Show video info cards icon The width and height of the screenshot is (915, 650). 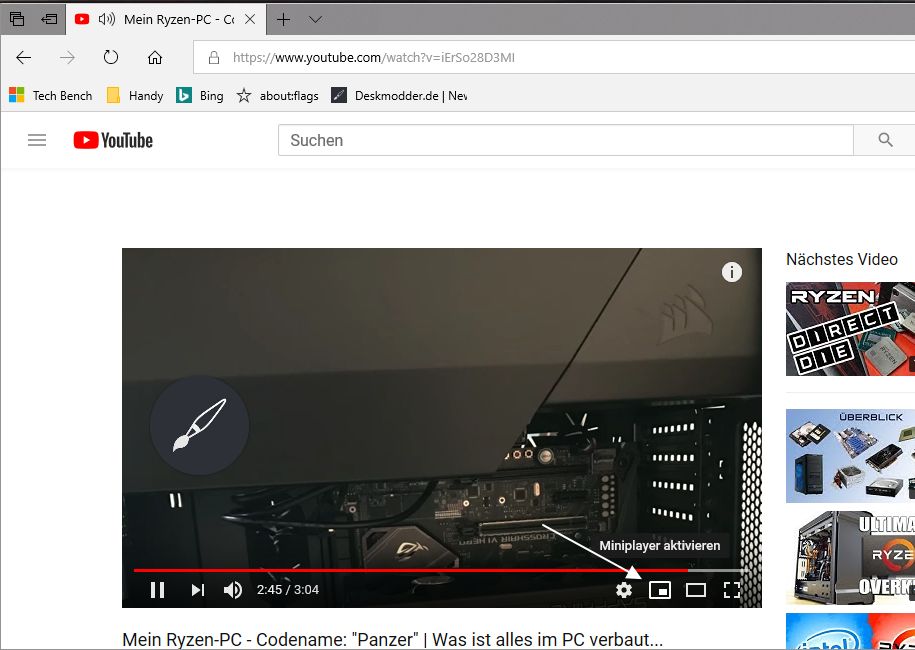[731, 272]
